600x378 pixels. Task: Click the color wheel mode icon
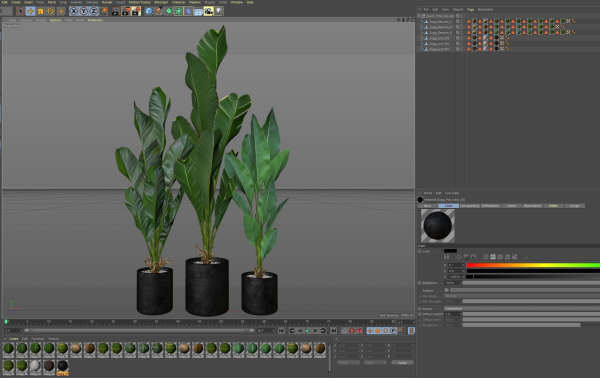coord(459,257)
